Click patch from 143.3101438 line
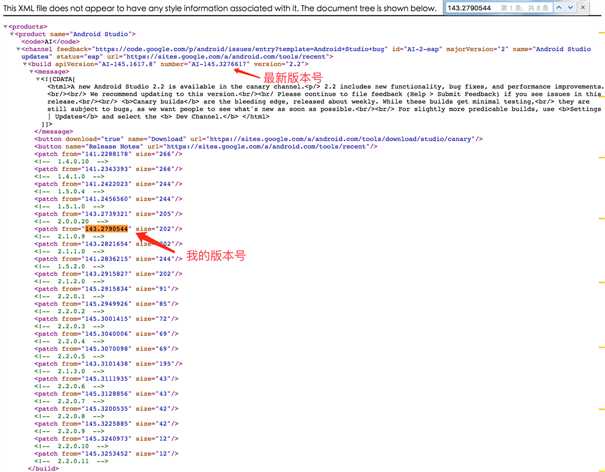The image size is (605, 472). (108, 364)
